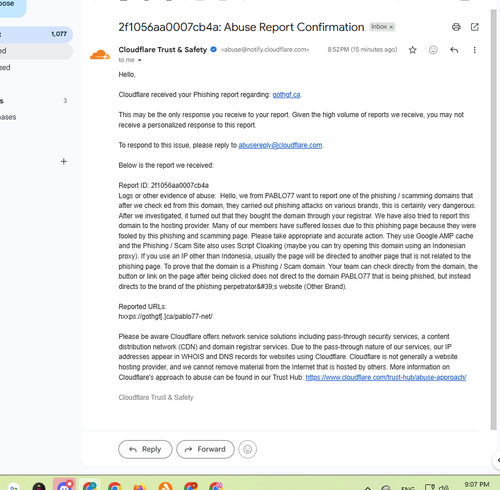
Task: Expand the 'to me' recipient details arrow
Action: coord(140,60)
